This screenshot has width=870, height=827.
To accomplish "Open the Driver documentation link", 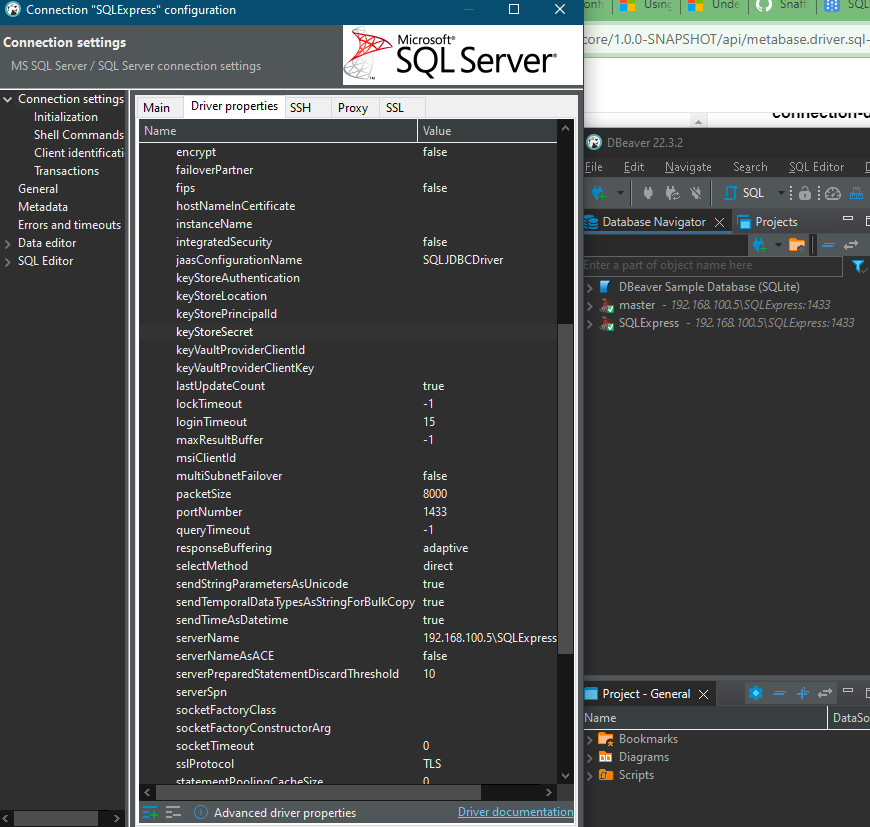I will (515, 812).
